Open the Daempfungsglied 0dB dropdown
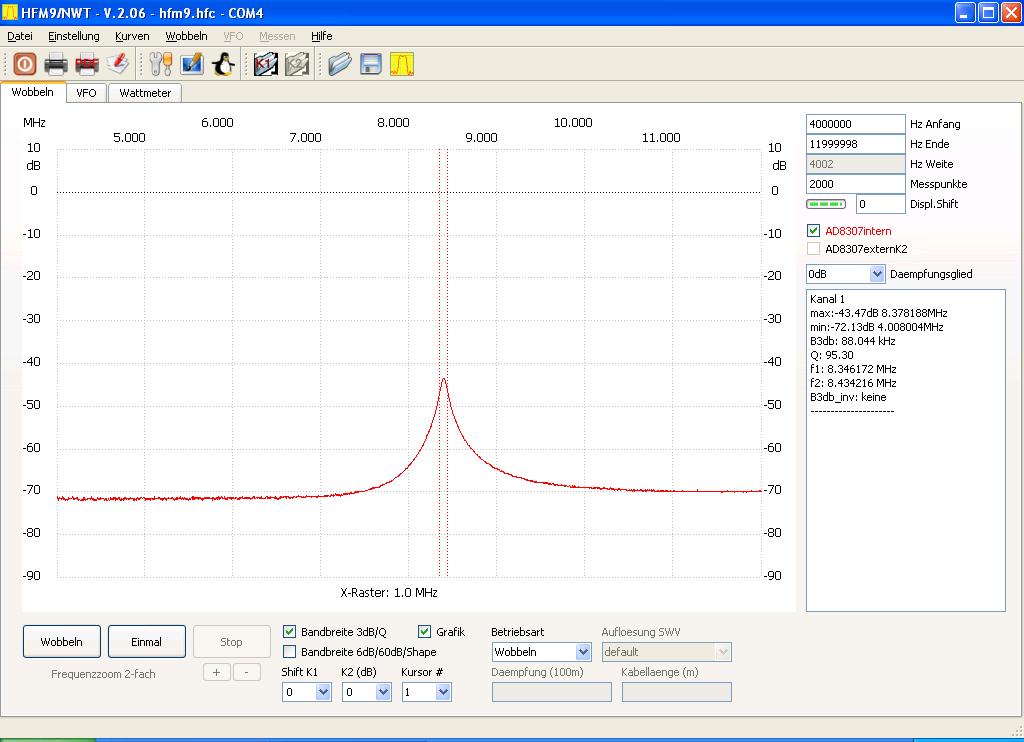The width and height of the screenshot is (1024, 742). [877, 274]
